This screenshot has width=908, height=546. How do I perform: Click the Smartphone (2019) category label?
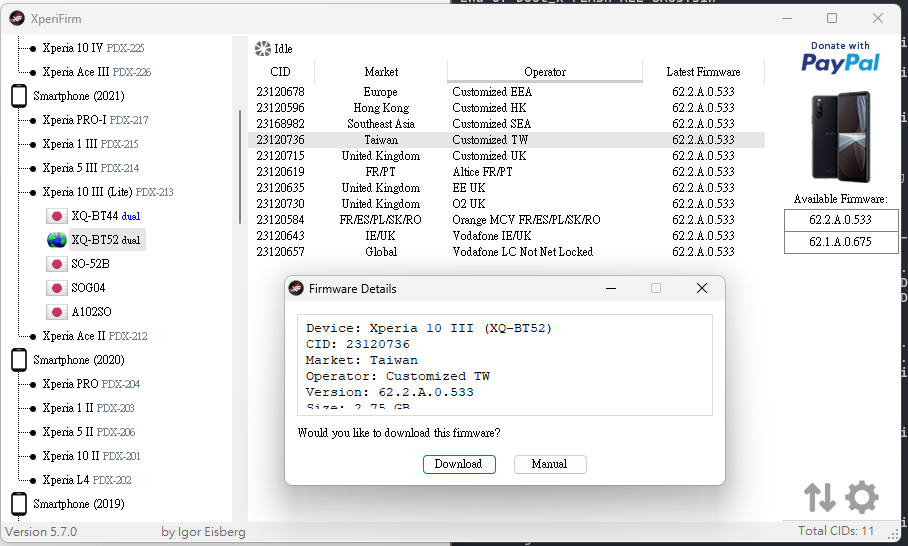(79, 504)
